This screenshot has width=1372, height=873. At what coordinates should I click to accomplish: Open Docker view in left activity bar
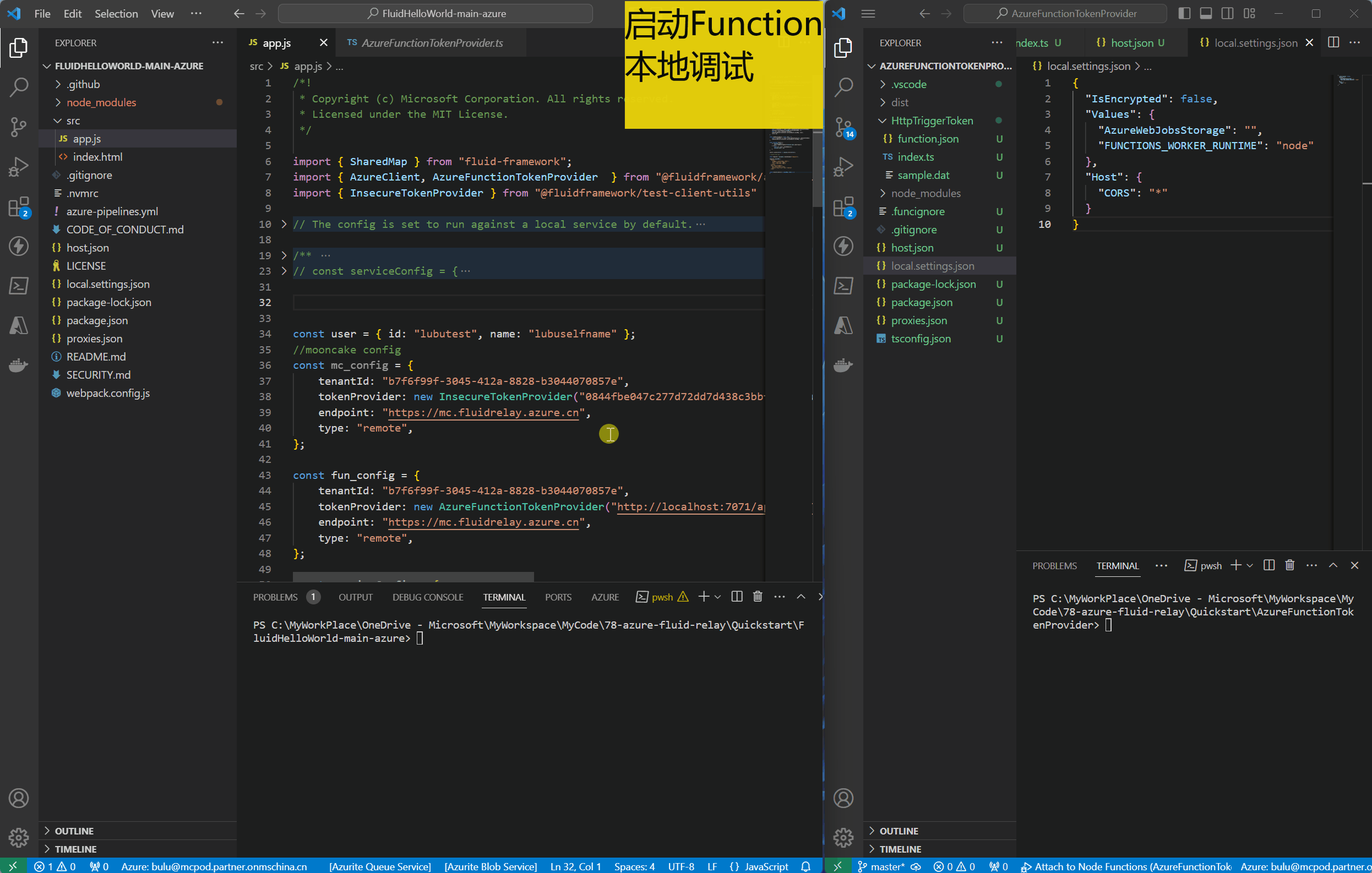pyautogui.click(x=18, y=365)
